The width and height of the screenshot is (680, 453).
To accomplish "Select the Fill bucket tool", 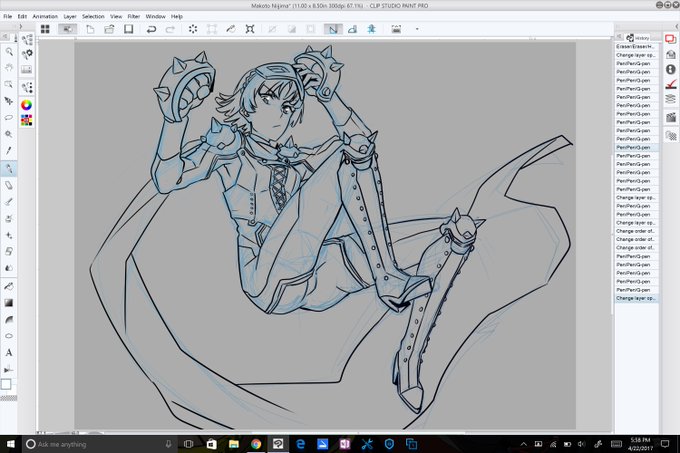I will [x=9, y=286].
